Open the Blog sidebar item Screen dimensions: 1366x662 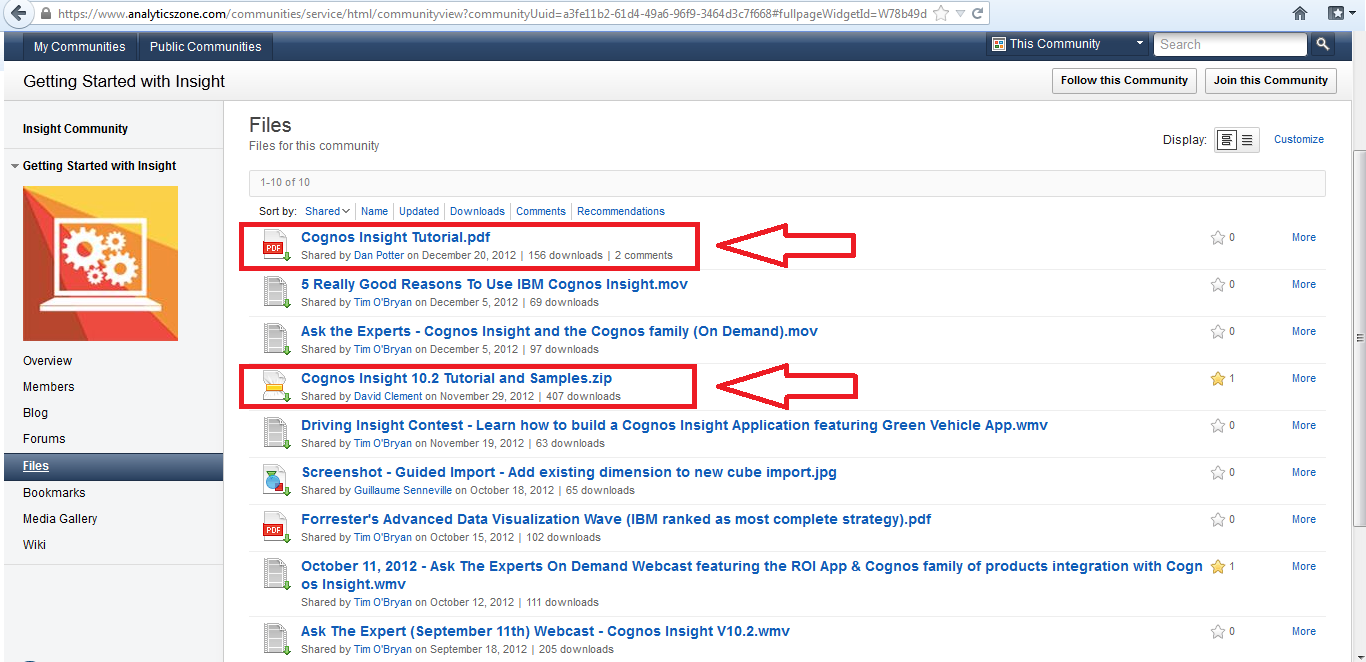(35, 413)
